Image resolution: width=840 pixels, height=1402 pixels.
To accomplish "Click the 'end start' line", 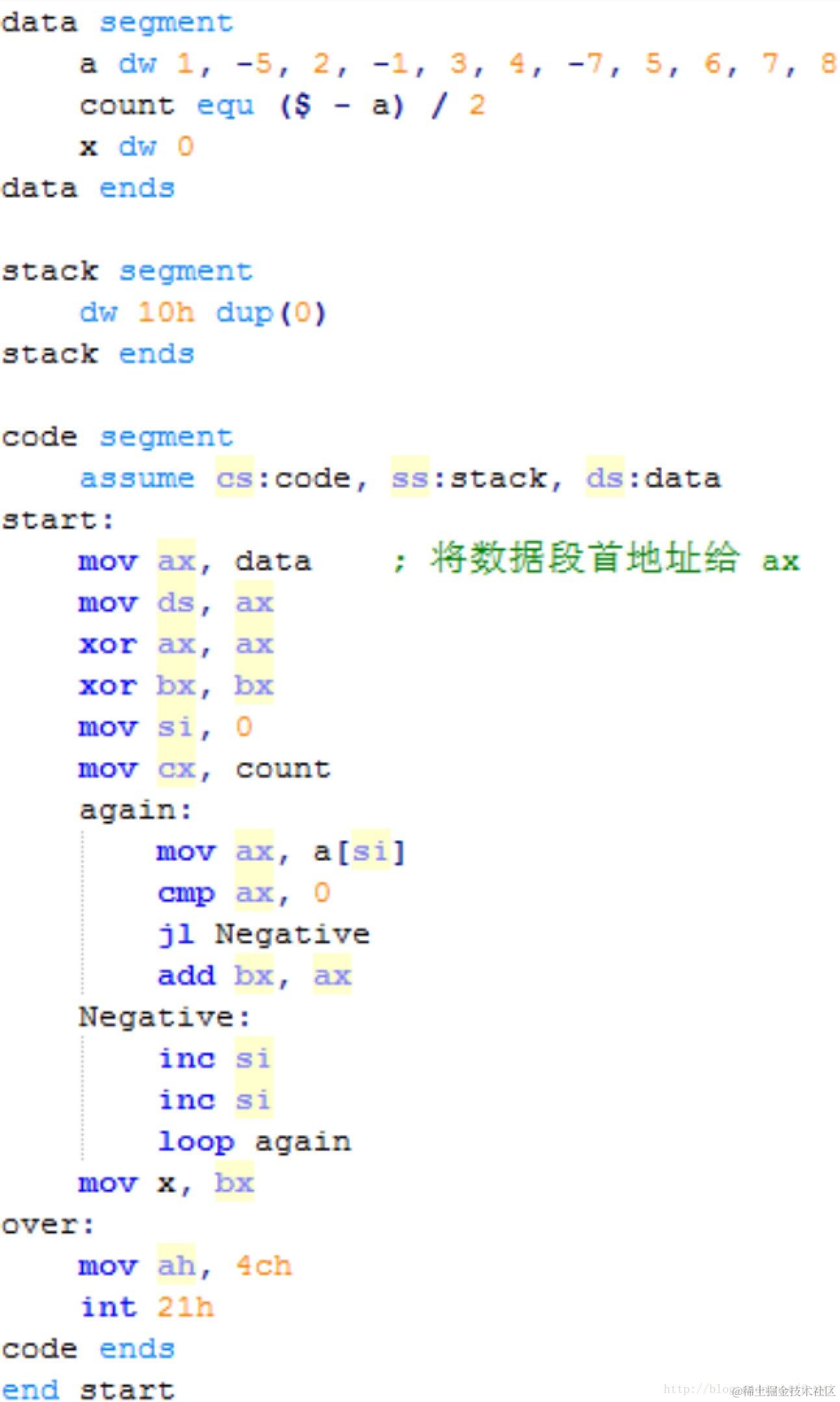I will 88,1390.
